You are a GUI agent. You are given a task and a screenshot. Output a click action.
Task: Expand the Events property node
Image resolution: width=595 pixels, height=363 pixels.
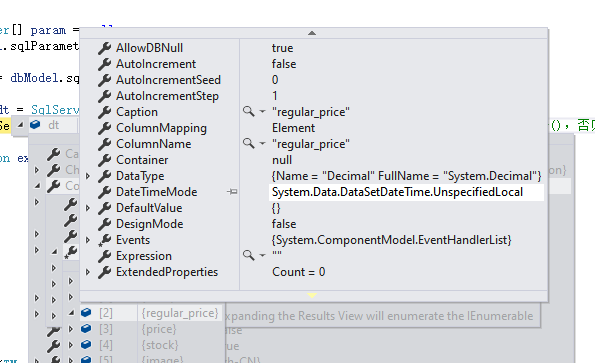(x=88, y=240)
